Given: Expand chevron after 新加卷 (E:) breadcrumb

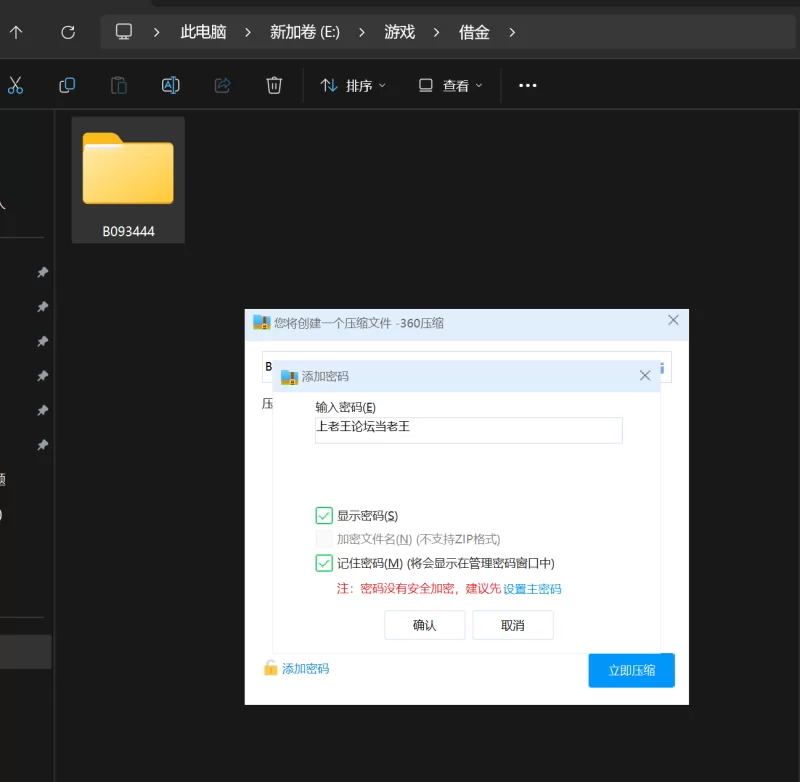Looking at the screenshot, I should coord(362,33).
